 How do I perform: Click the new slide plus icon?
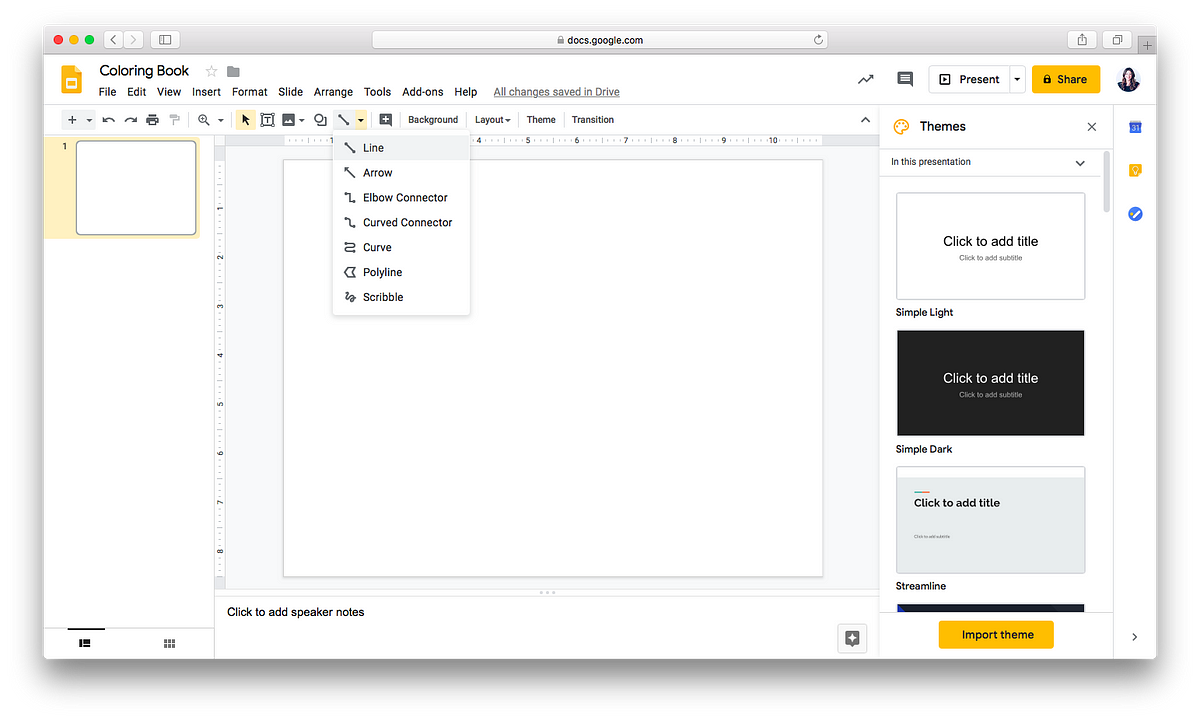point(72,120)
